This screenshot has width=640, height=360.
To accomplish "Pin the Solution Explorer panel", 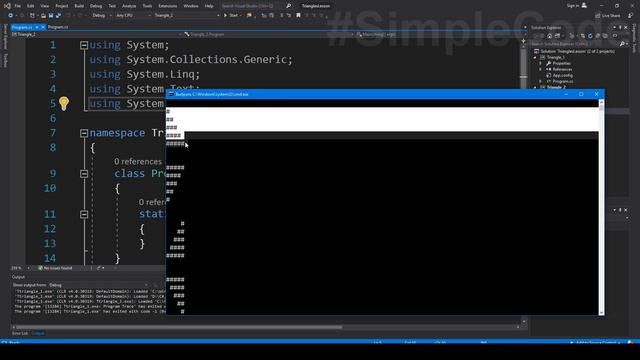I will click(620, 28).
